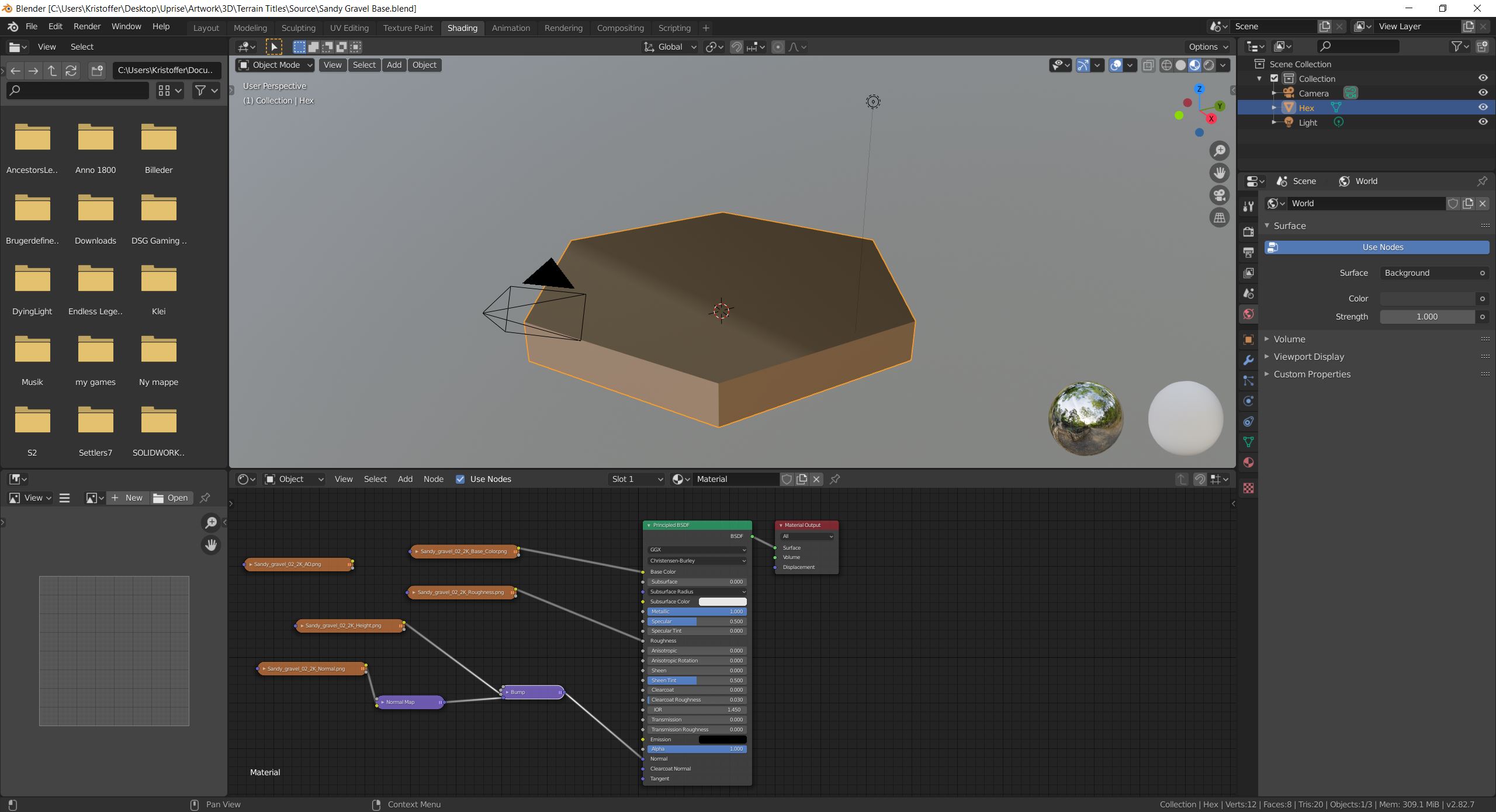
Task: Click the viewport zoom magnifier gizmo
Action: click(1220, 151)
